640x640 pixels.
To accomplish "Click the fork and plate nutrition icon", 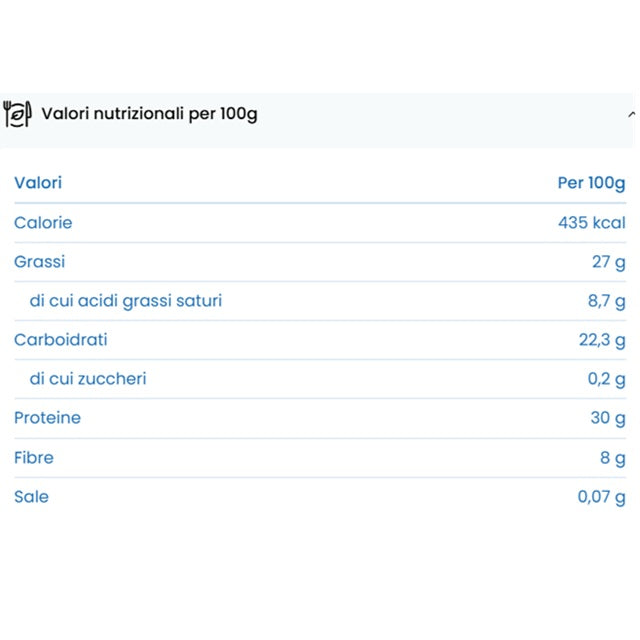I will point(17,114).
